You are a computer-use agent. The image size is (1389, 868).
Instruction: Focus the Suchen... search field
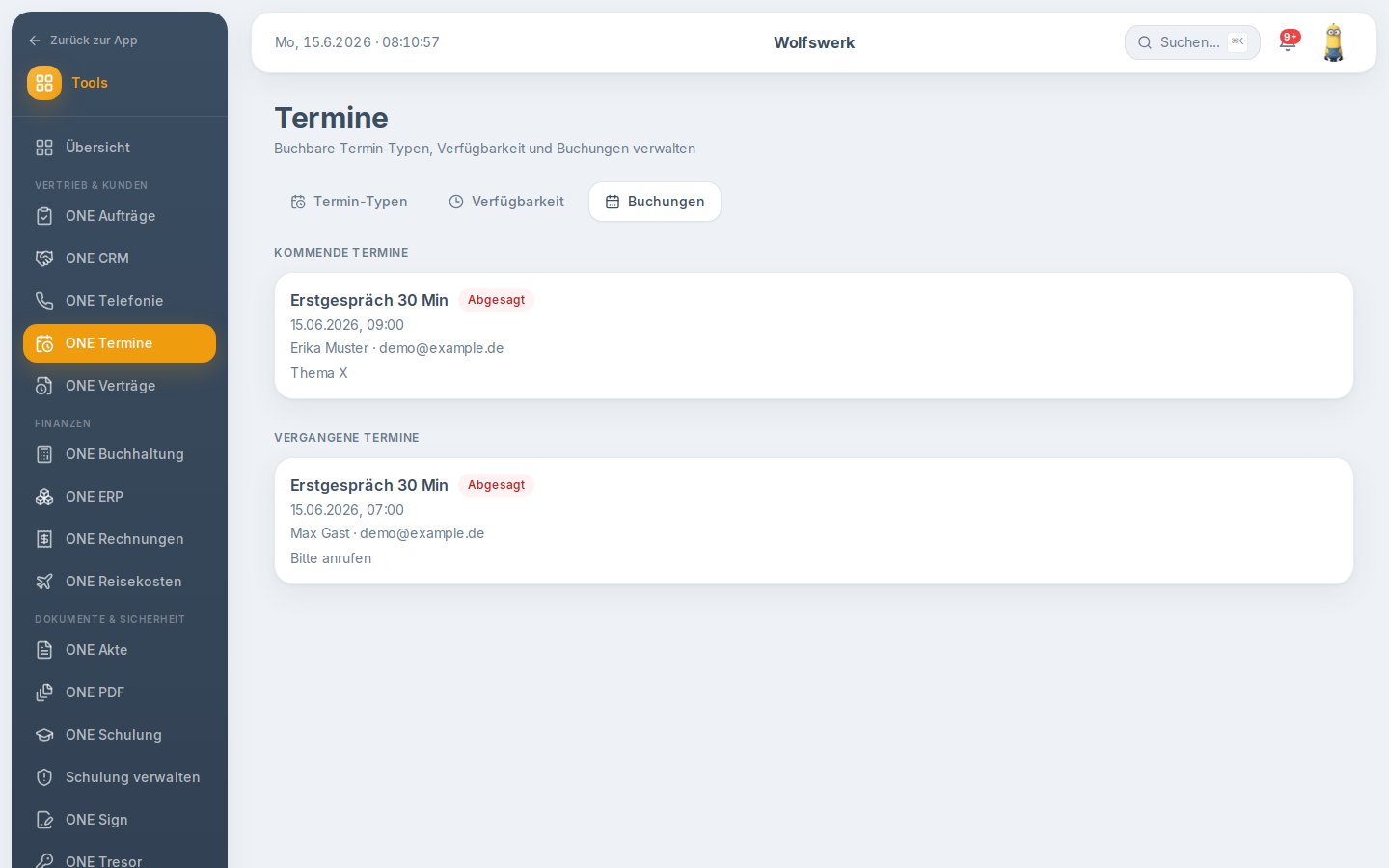[x=1192, y=42]
